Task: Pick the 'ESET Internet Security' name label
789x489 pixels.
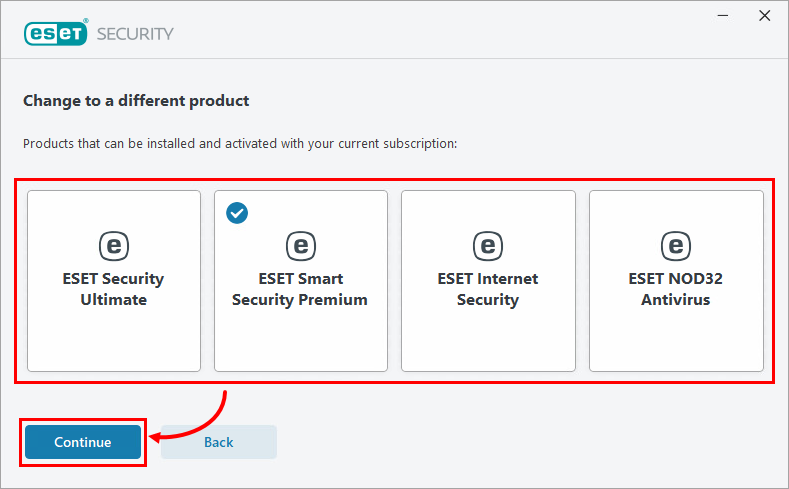Action: point(487,289)
